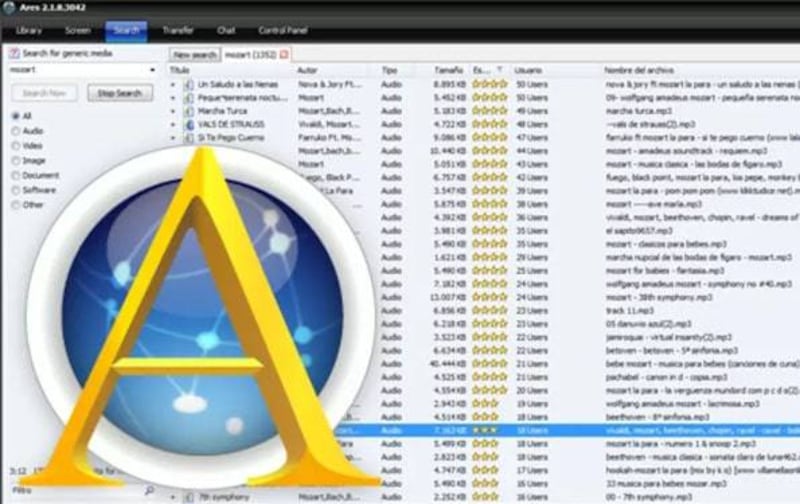The image size is (800, 504).
Task: Click the 'Search for generic media' help icon
Action: coord(14,53)
